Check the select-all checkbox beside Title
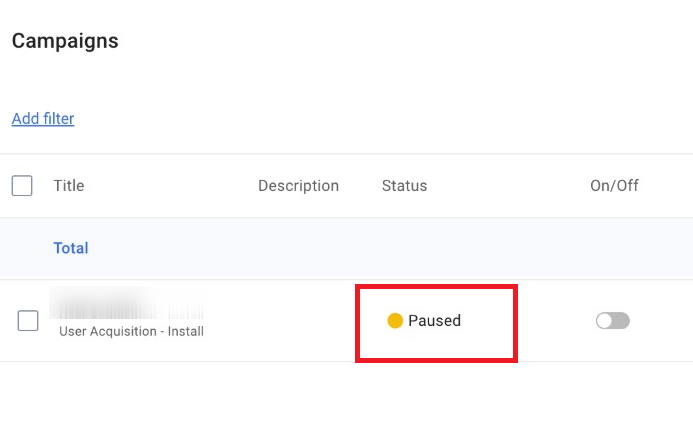 [x=22, y=186]
